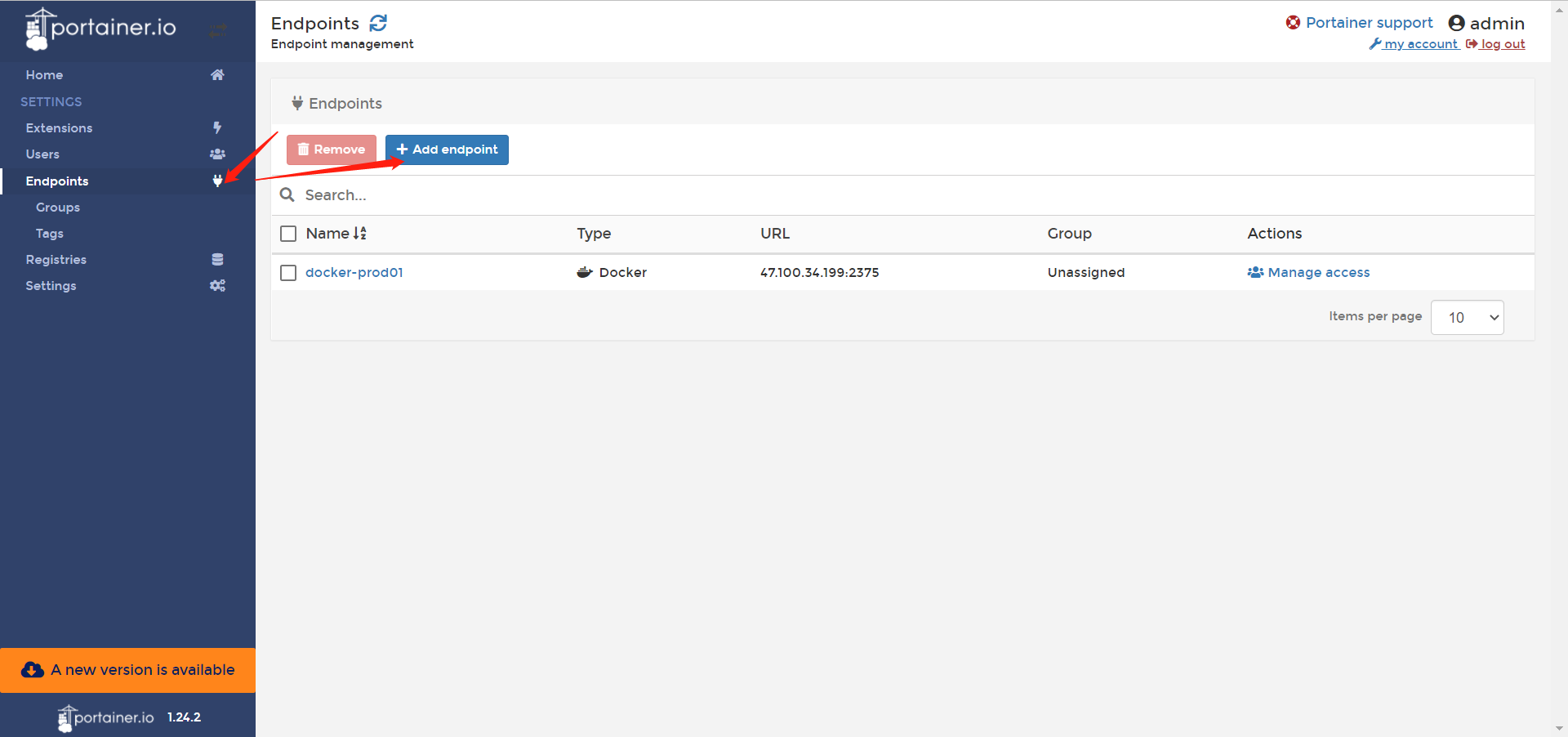Click the refresh icon beside Endpoints title
This screenshot has width=1568, height=737.
point(378,23)
